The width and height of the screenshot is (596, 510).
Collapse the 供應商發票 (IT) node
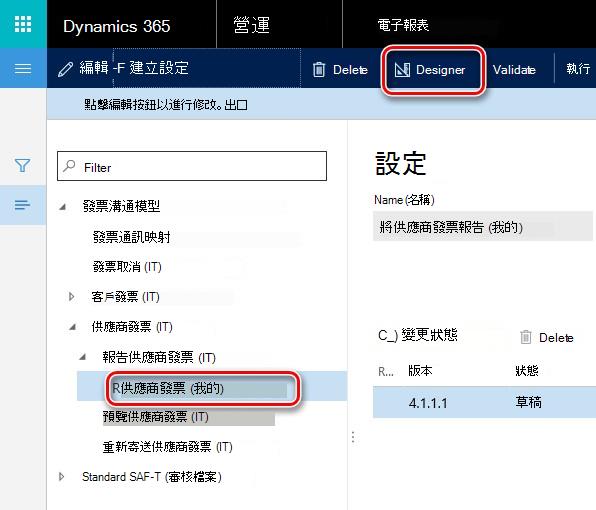[72, 327]
